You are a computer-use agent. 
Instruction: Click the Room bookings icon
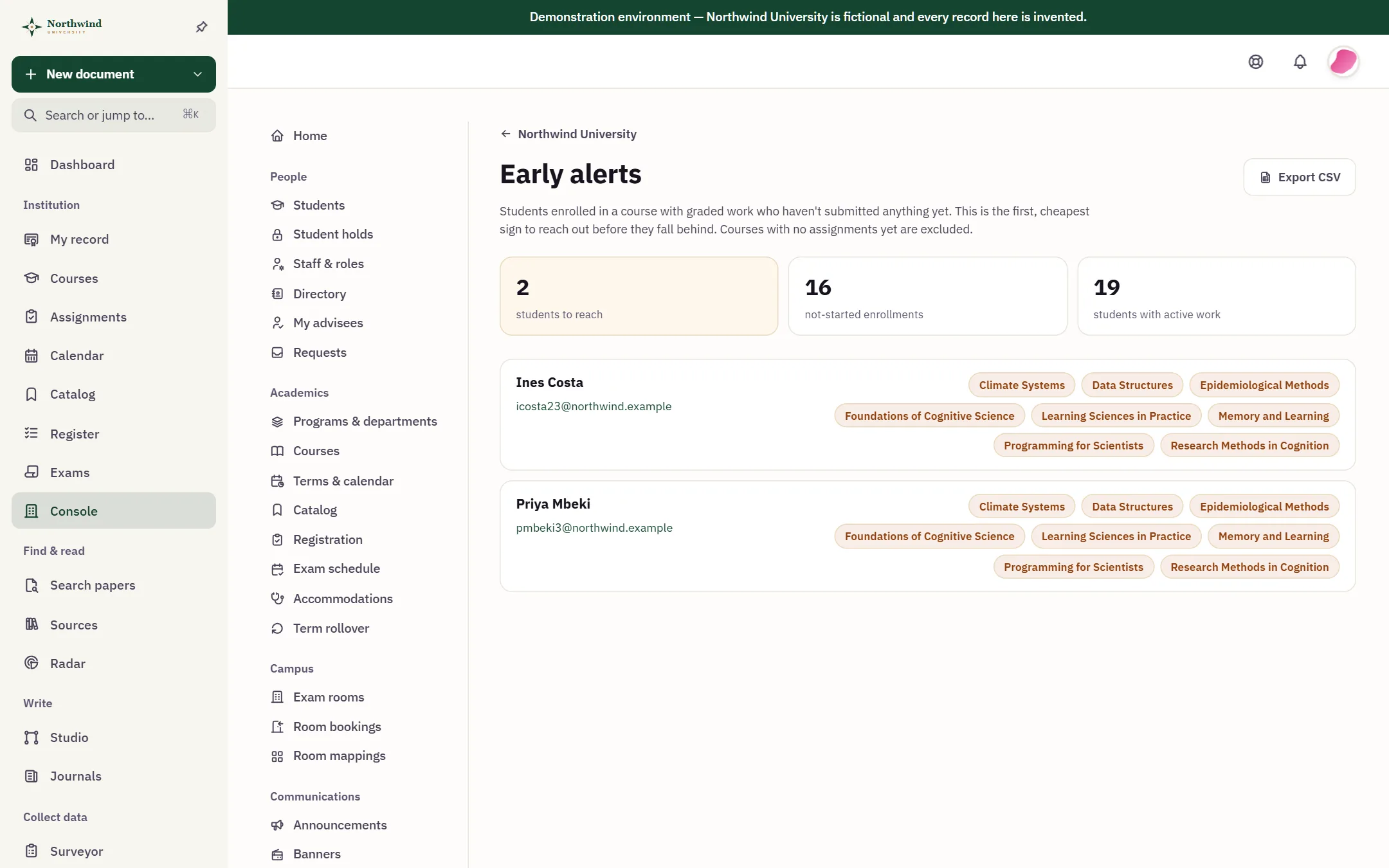(x=277, y=727)
